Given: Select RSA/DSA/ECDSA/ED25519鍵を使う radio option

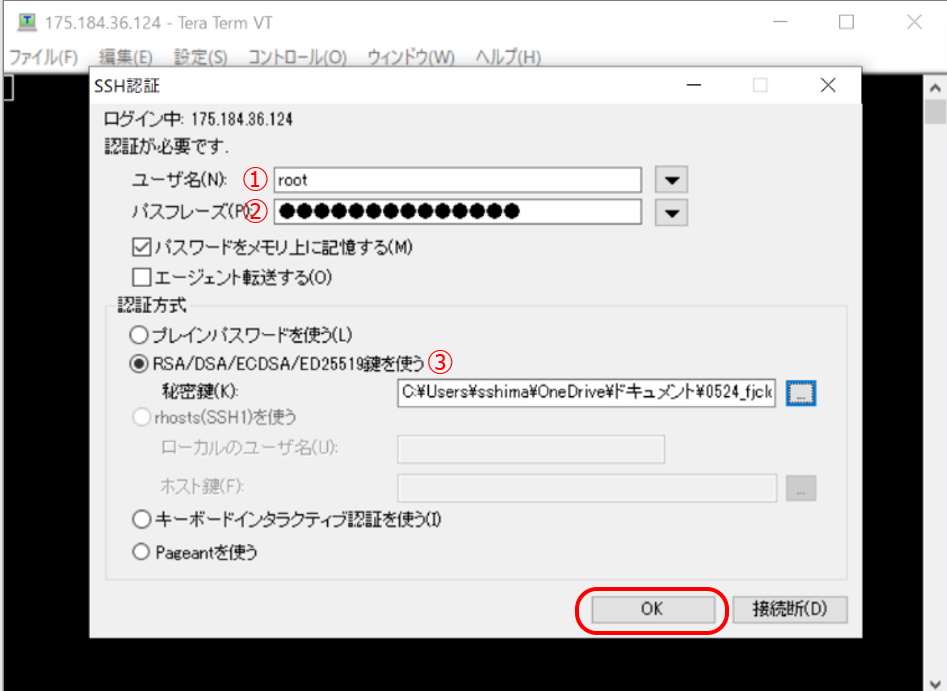Looking at the screenshot, I should pyautogui.click(x=139, y=364).
